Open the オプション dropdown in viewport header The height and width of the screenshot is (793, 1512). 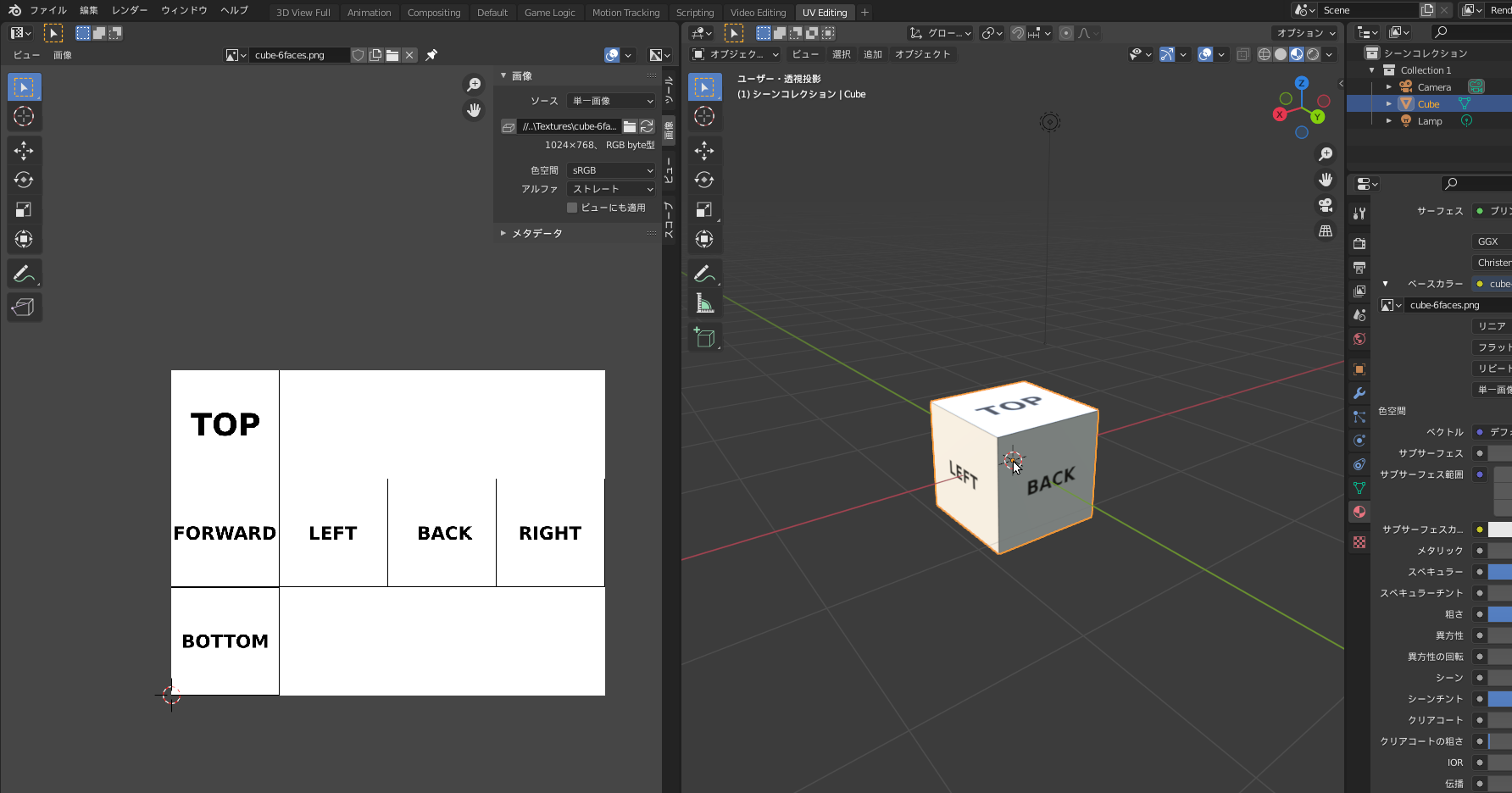pyautogui.click(x=1304, y=33)
